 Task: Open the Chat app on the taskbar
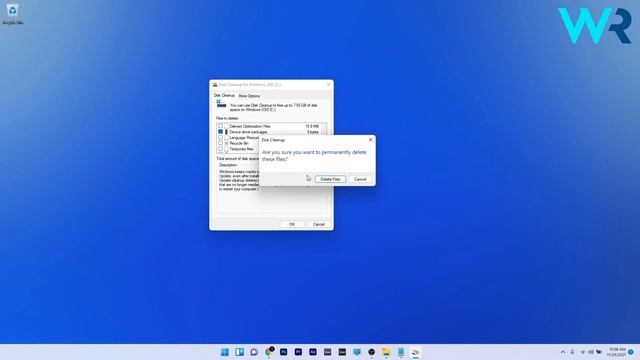[x=254, y=352]
